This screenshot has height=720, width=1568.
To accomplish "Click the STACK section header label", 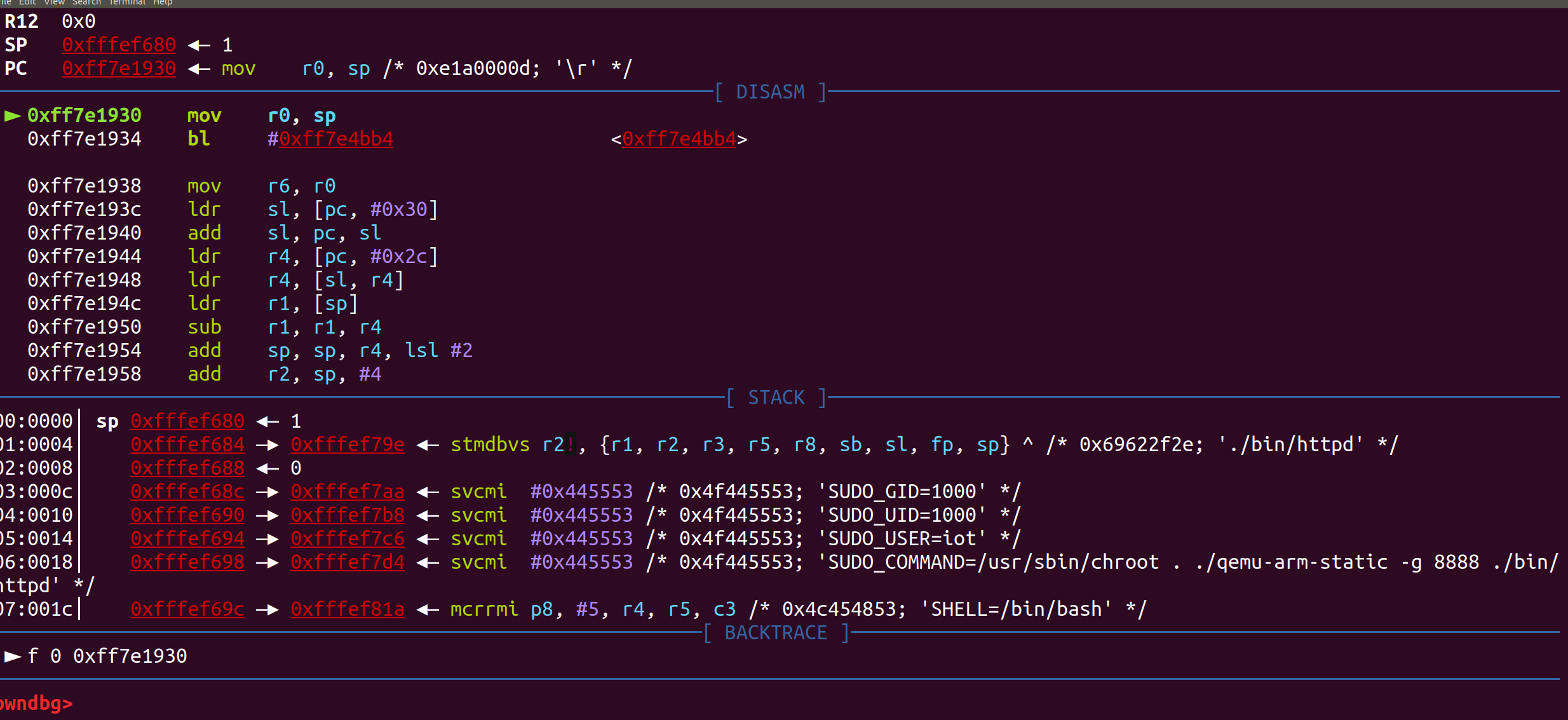I will [x=776, y=398].
